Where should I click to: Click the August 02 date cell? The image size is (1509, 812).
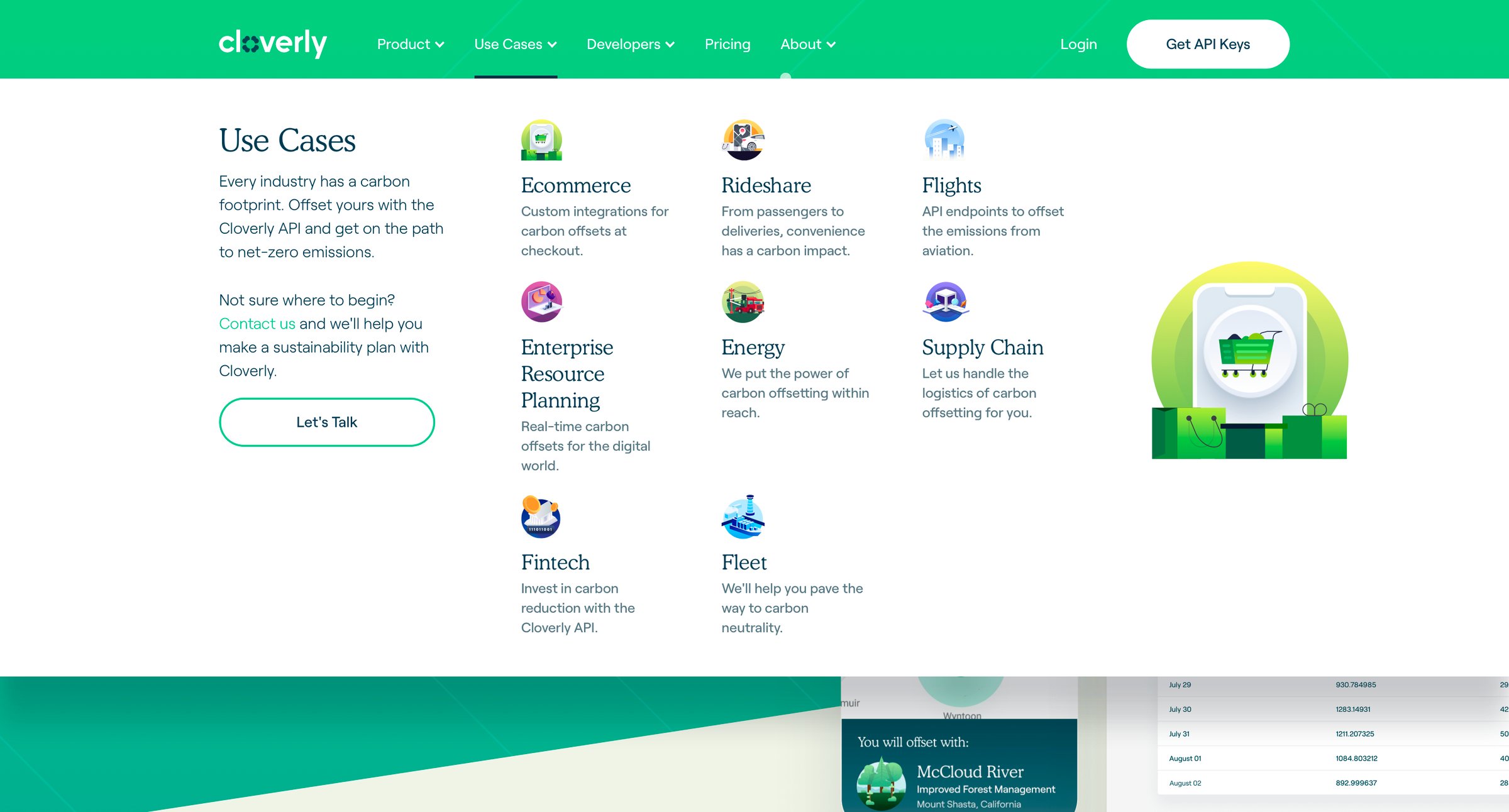pyautogui.click(x=1185, y=783)
